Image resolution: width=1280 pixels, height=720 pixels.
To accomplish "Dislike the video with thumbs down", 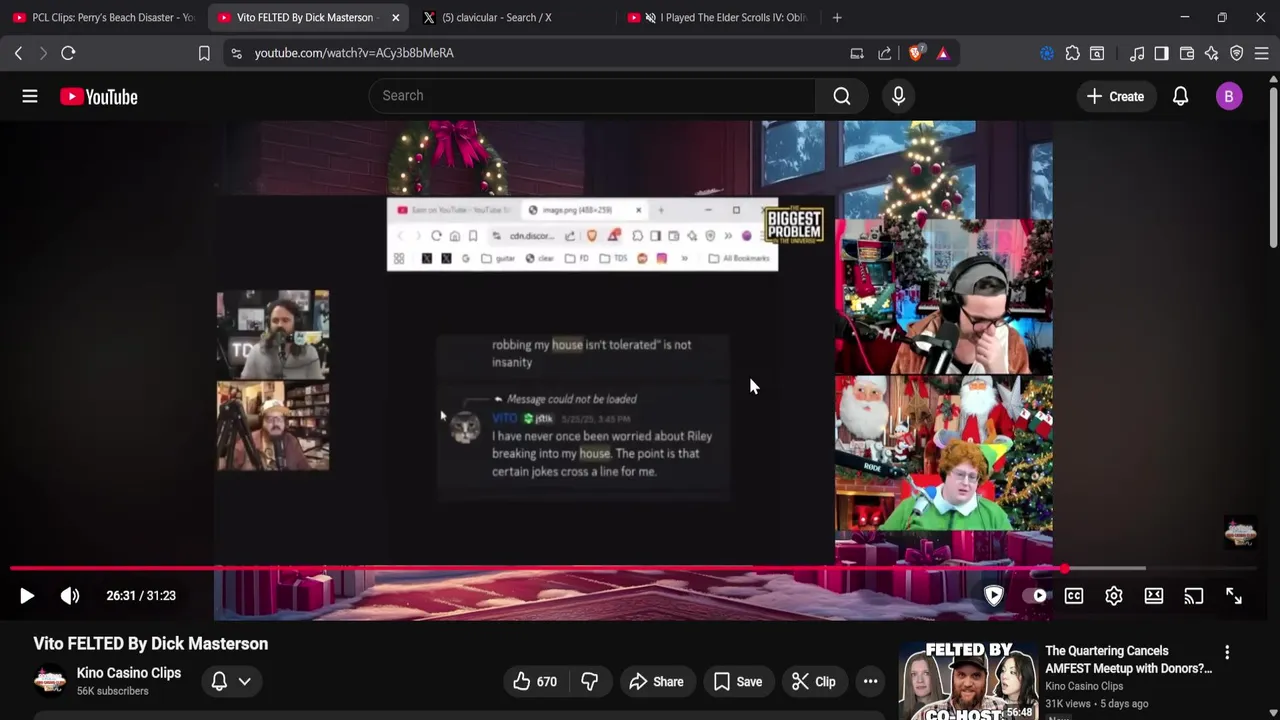I will click(x=589, y=682).
